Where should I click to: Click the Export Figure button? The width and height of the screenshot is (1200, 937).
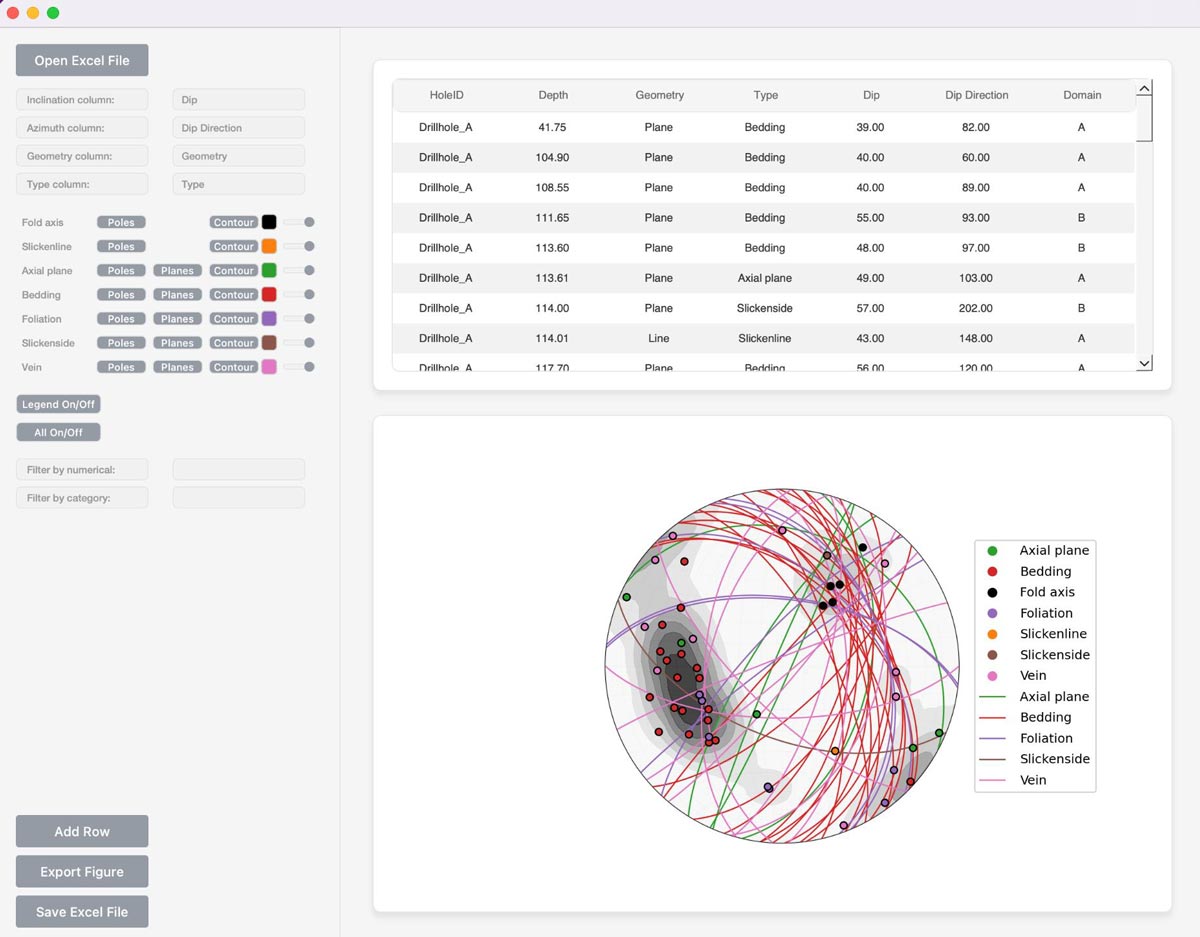click(82, 872)
